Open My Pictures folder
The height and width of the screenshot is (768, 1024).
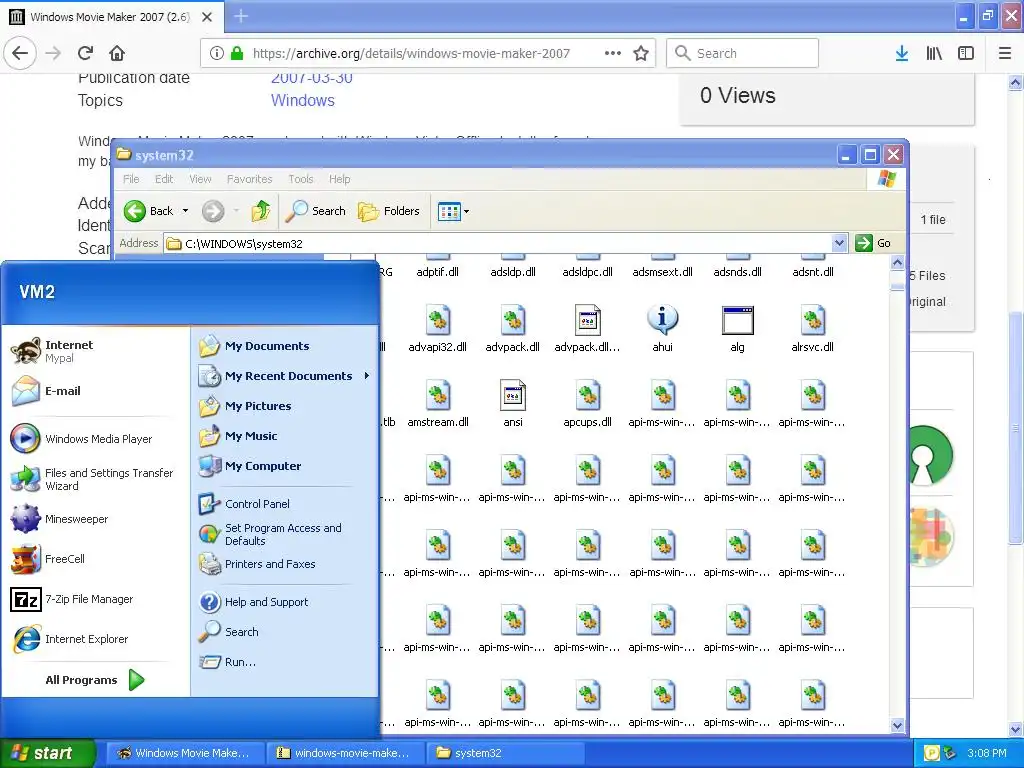coord(245,406)
